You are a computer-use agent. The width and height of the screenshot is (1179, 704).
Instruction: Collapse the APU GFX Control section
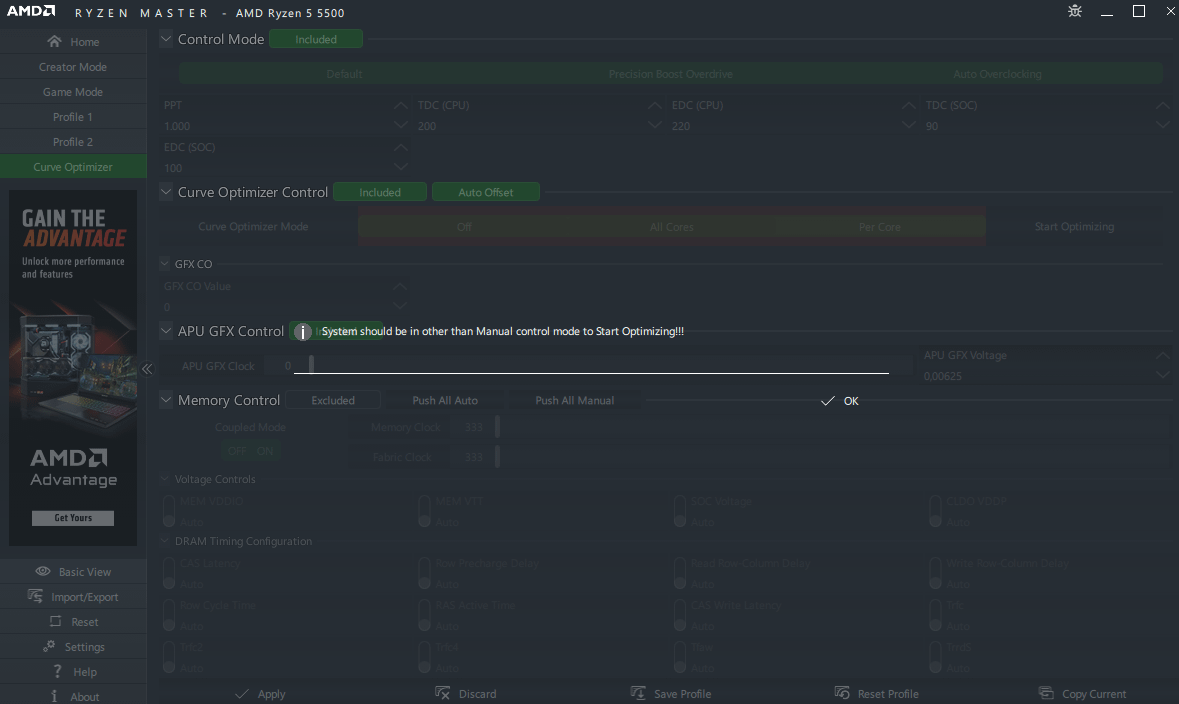click(166, 331)
